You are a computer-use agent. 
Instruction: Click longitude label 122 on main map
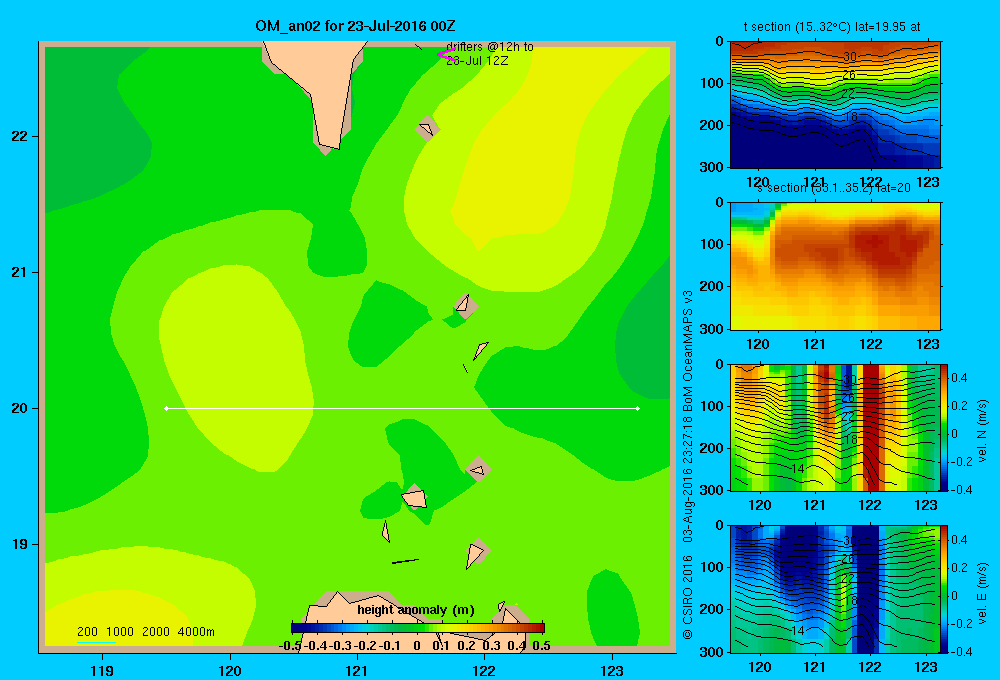tap(484, 670)
